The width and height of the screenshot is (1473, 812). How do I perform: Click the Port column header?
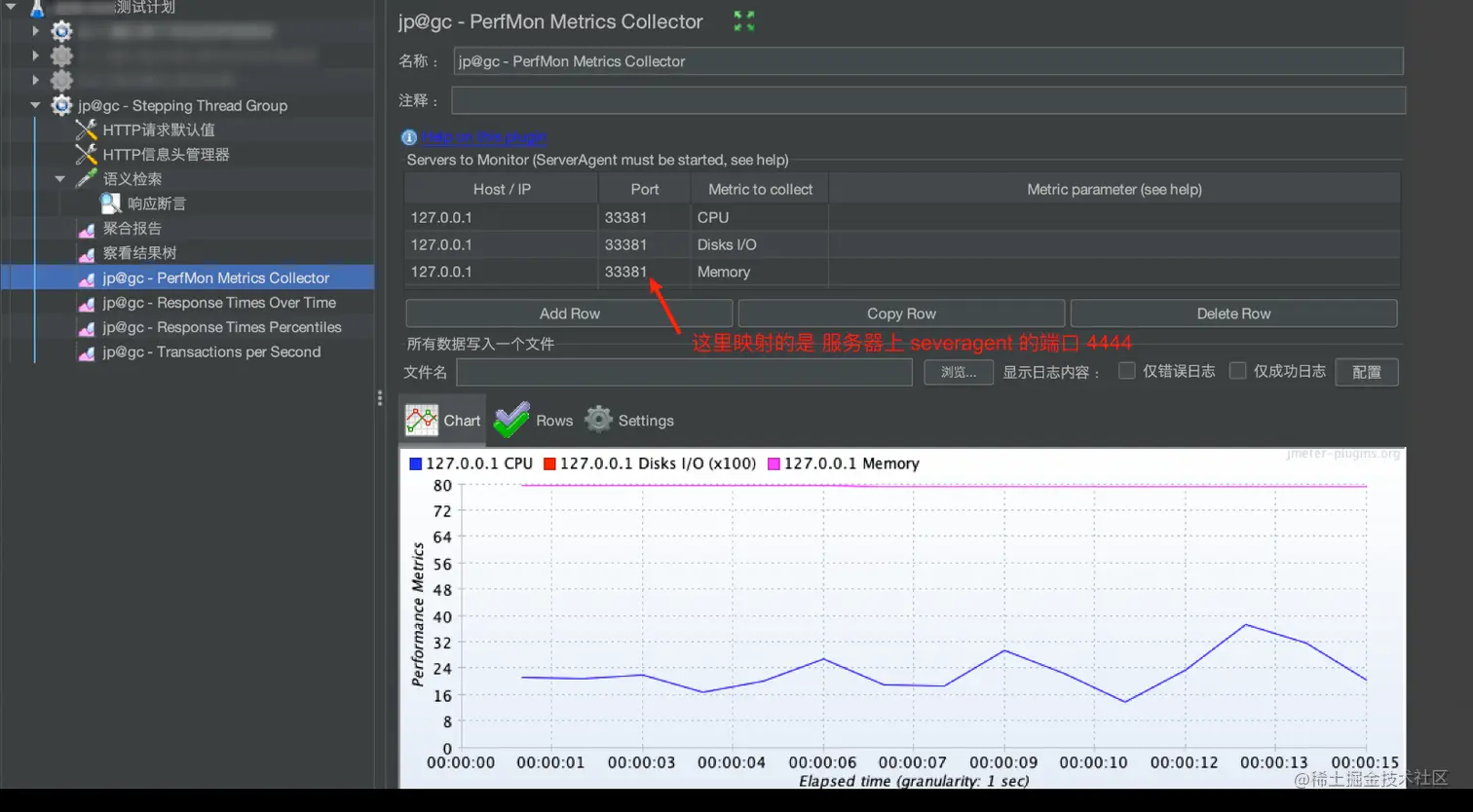pos(644,189)
